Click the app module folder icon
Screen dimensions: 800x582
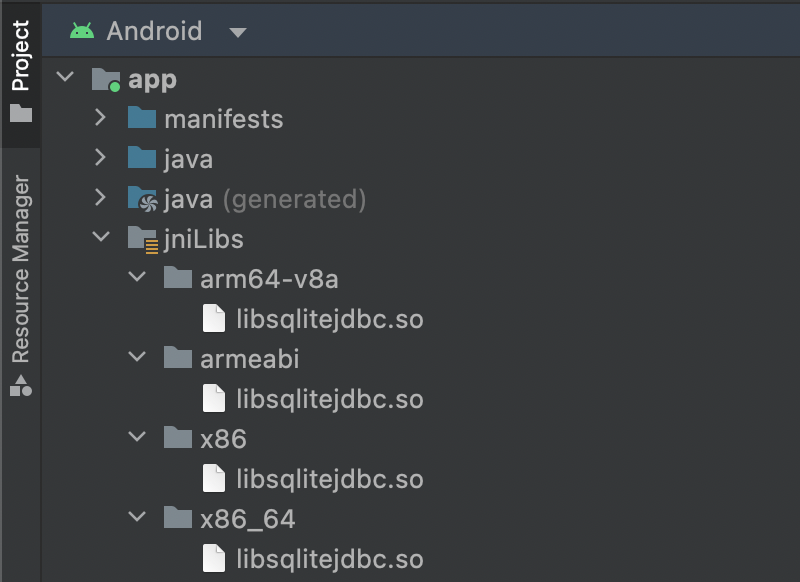[x=105, y=79]
